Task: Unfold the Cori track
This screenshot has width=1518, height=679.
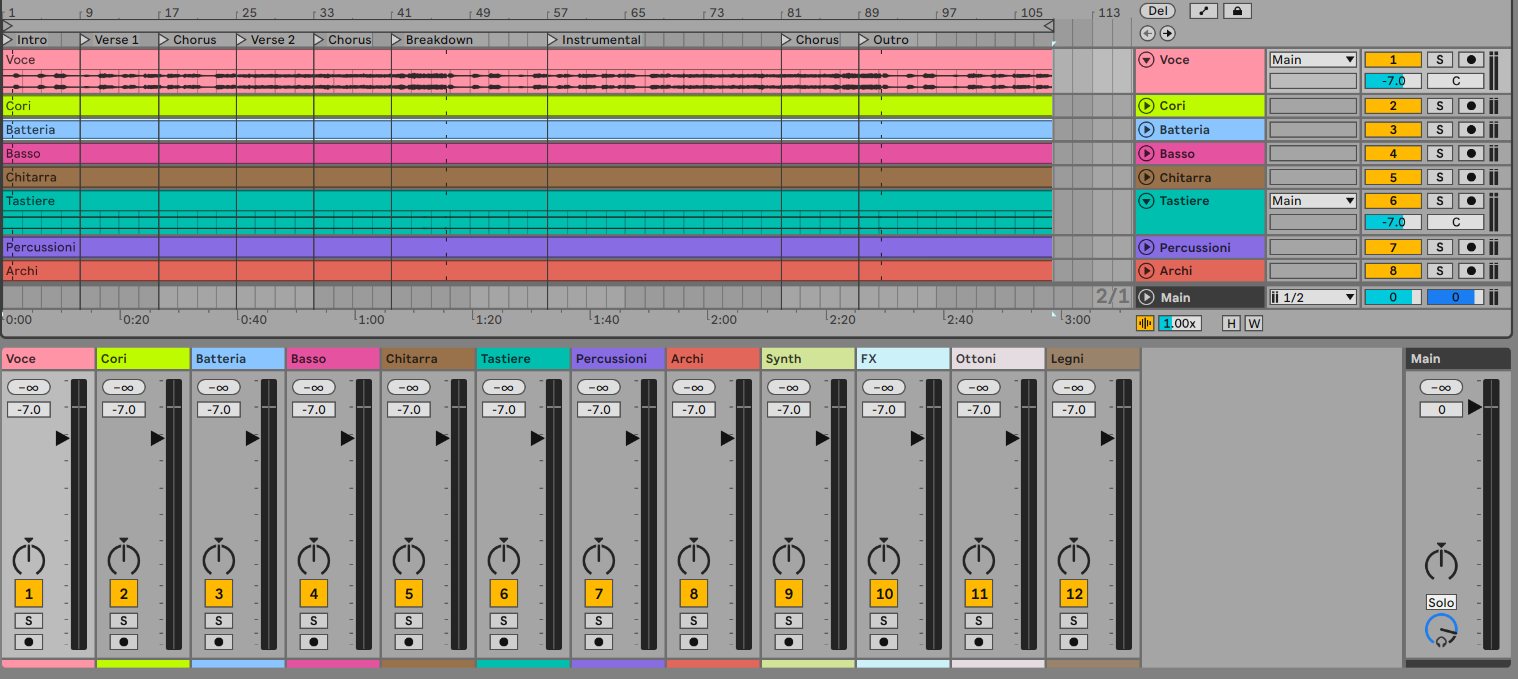Action: coord(1147,106)
